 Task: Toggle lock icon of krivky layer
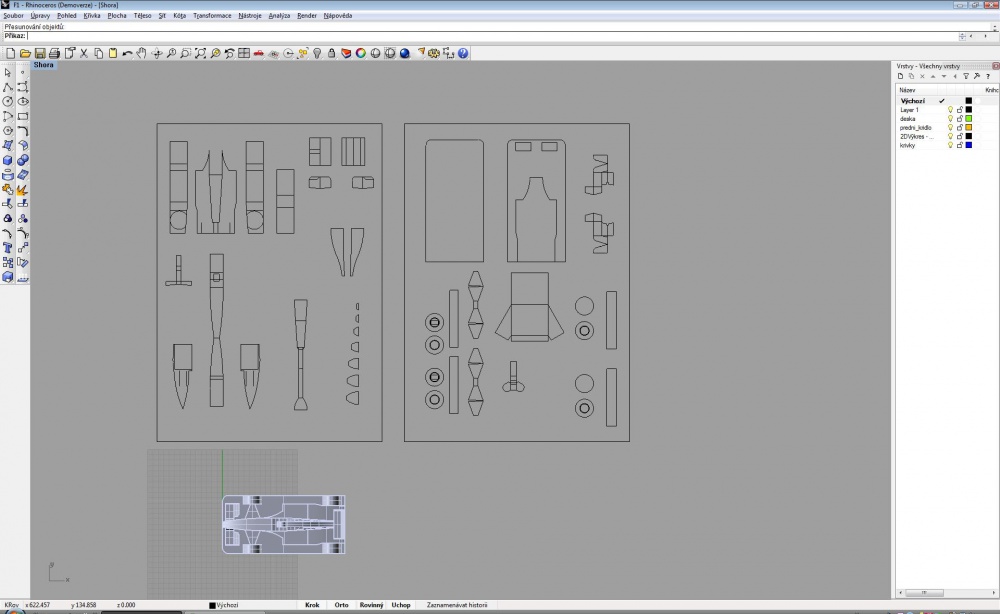(959, 145)
